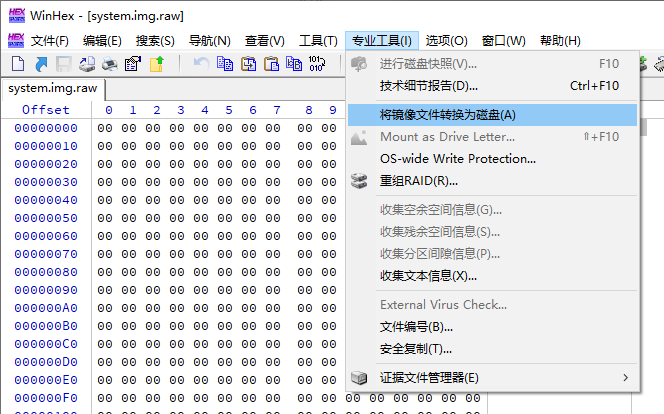This screenshot has height=414, width=664.
Task: Click the Write clipboard toolbar icon
Action: (x=294, y=64)
